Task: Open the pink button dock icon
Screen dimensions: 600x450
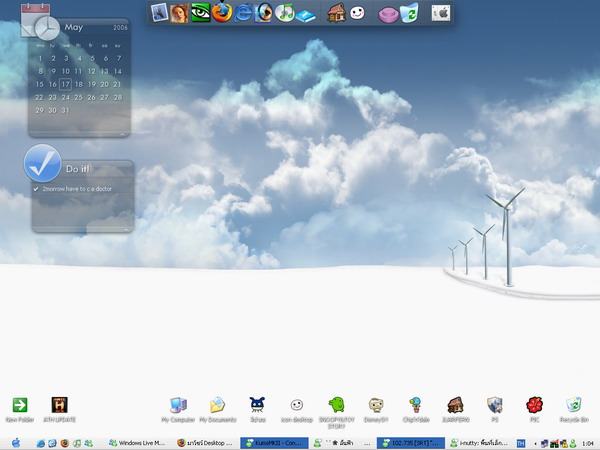Action: 388,15
